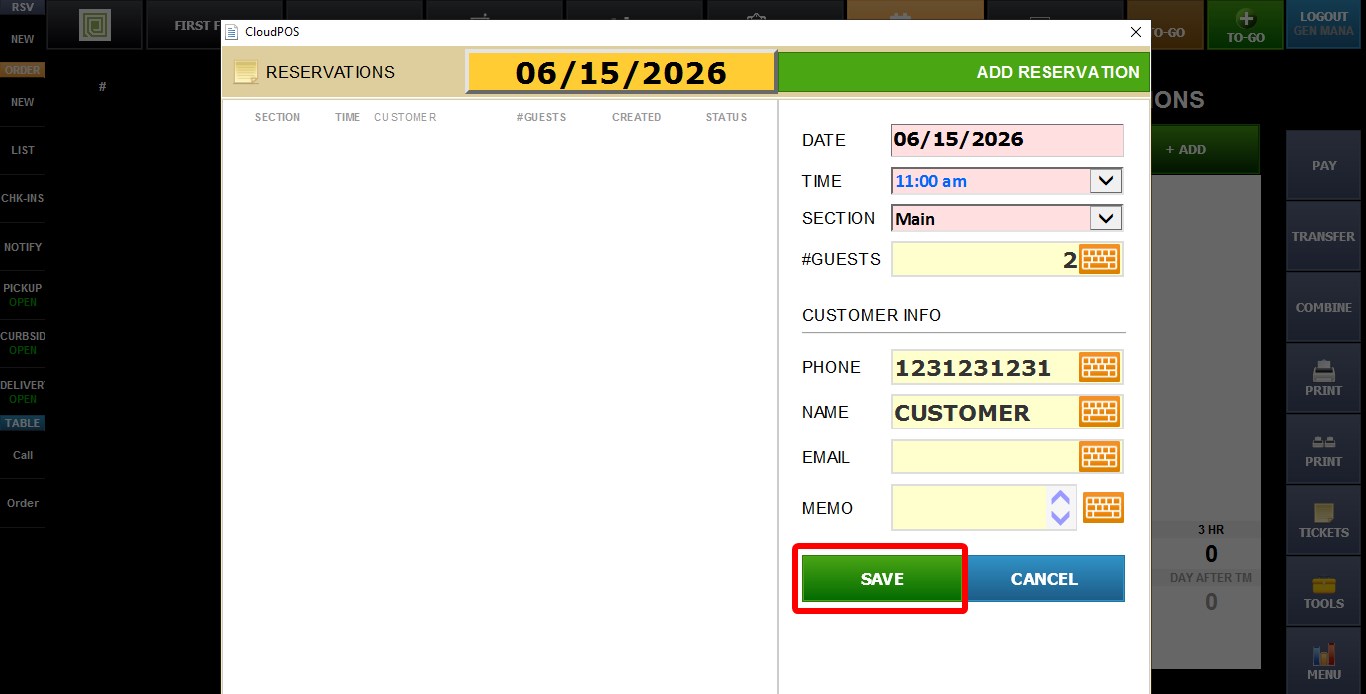The width and height of the screenshot is (1366, 694).
Task: Click TRANSFER in the right sidebar
Action: [x=1323, y=236]
